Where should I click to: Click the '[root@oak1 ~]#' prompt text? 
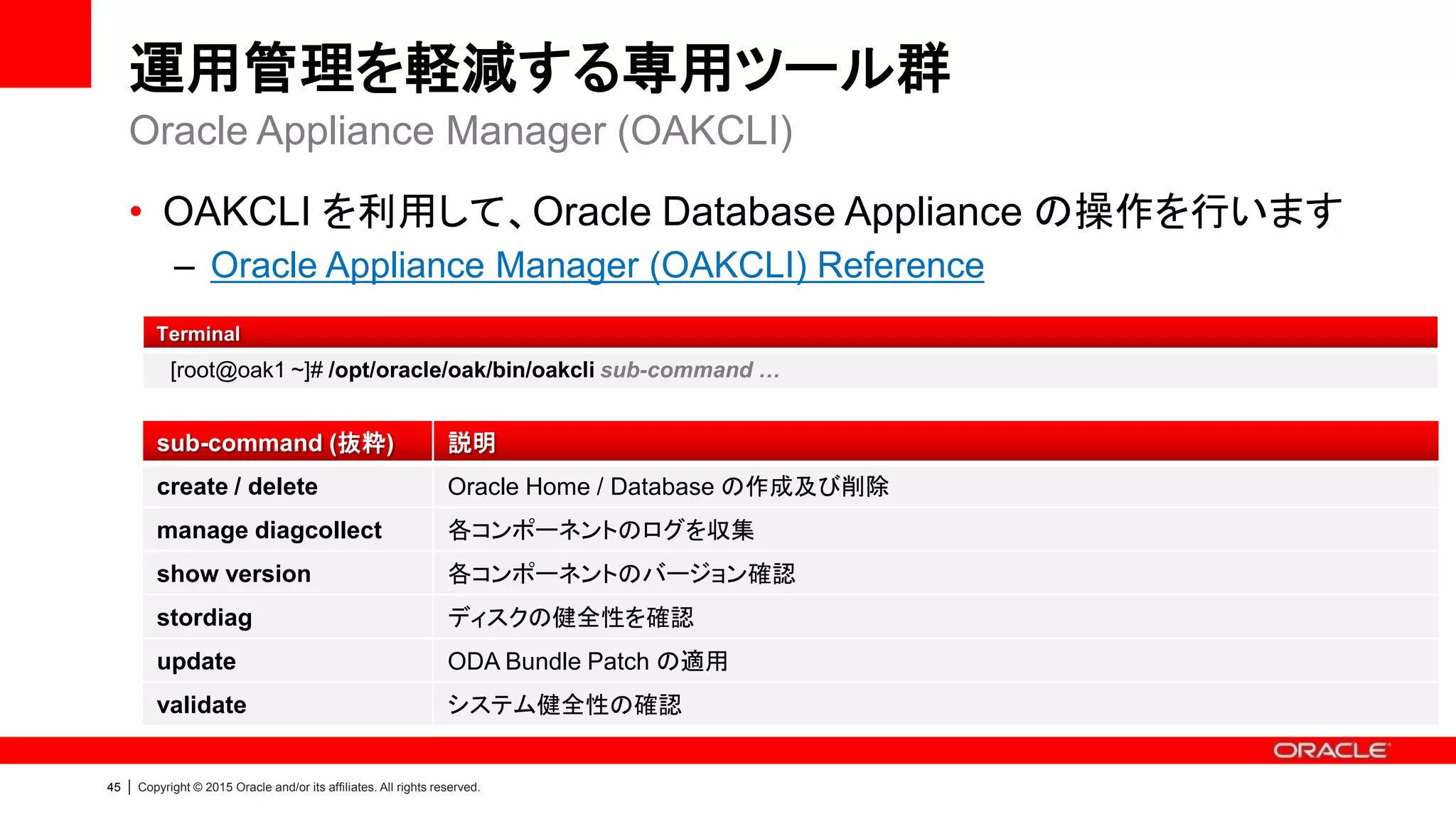point(247,370)
